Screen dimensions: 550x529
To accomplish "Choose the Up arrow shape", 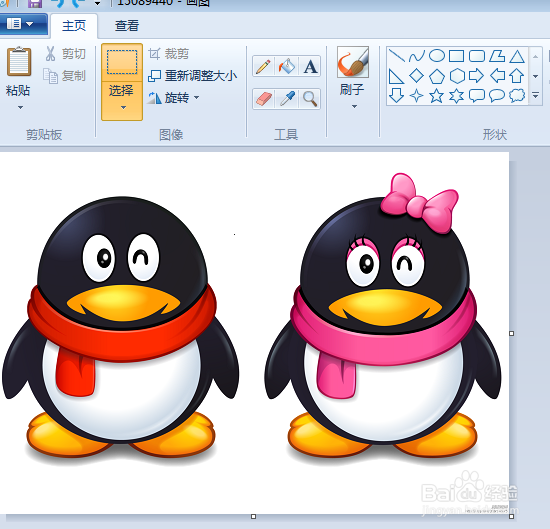I will pos(517,76).
